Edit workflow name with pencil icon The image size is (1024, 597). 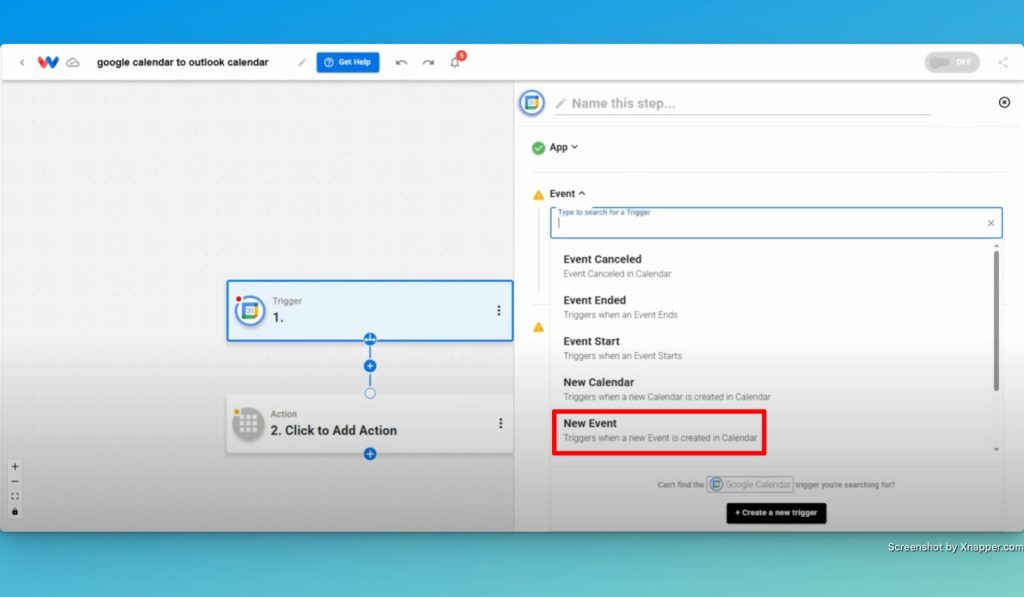pyautogui.click(x=302, y=63)
